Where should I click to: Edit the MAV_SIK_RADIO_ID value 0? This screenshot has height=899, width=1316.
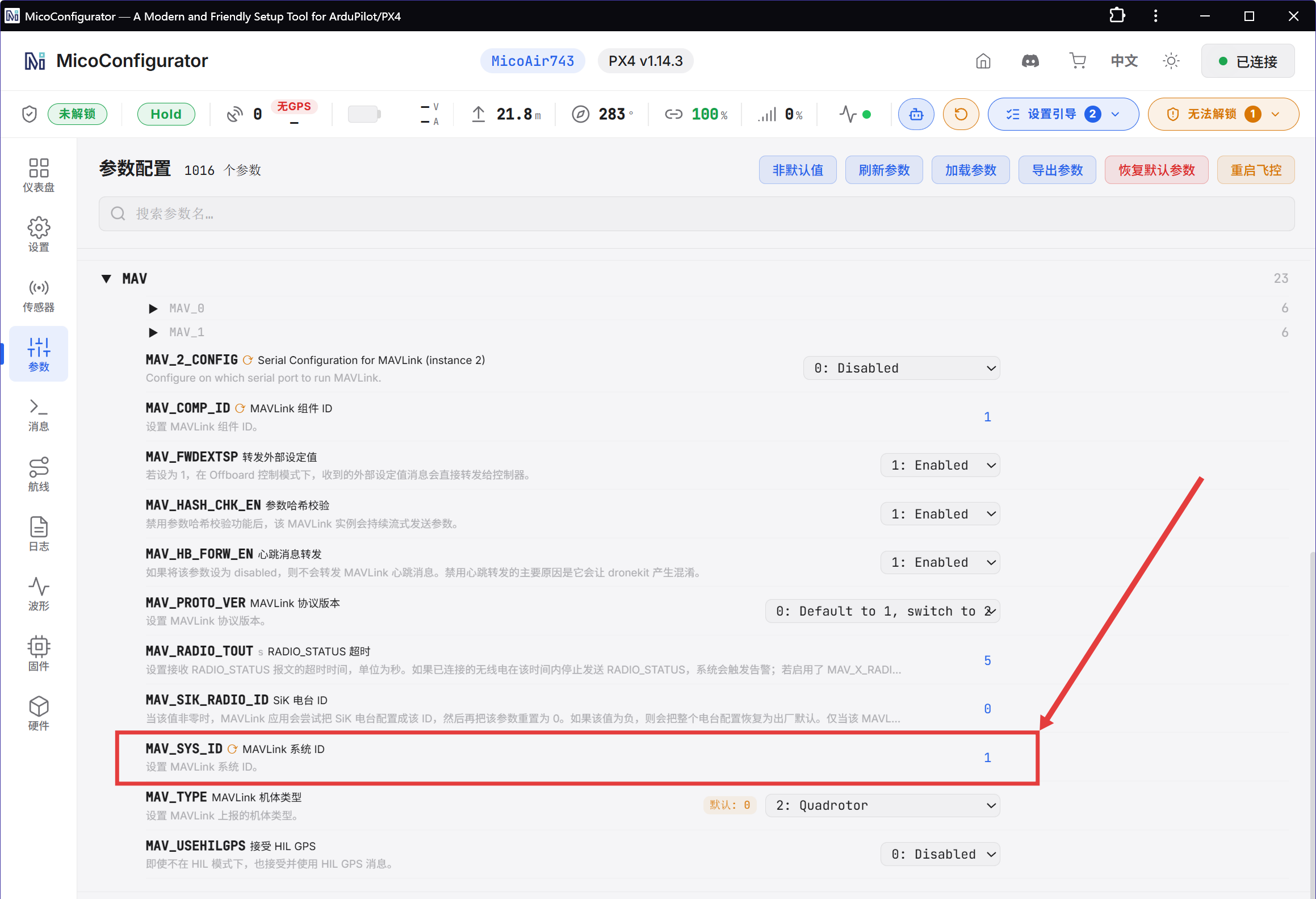pos(987,709)
